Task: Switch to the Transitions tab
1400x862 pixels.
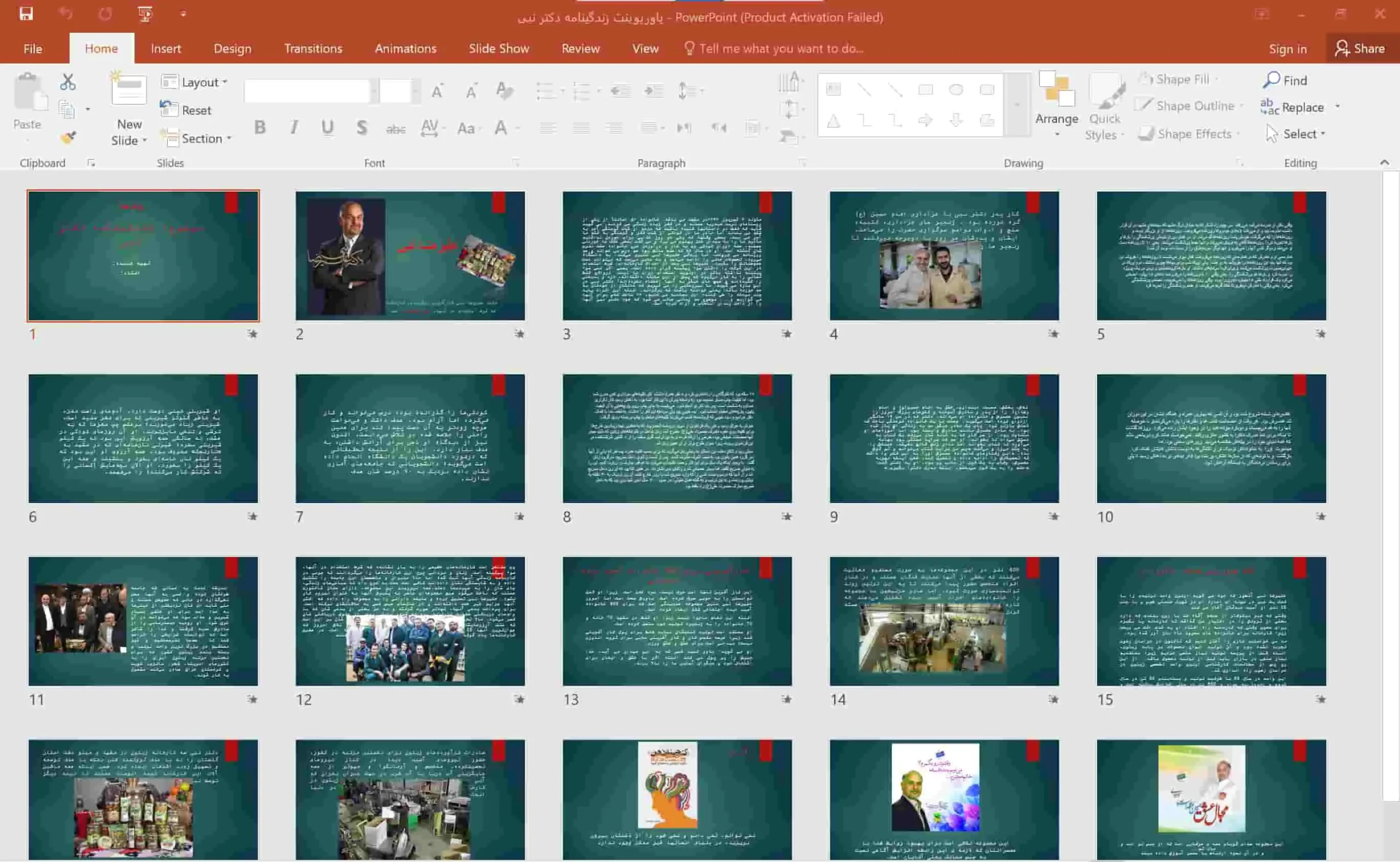Action: click(313, 49)
